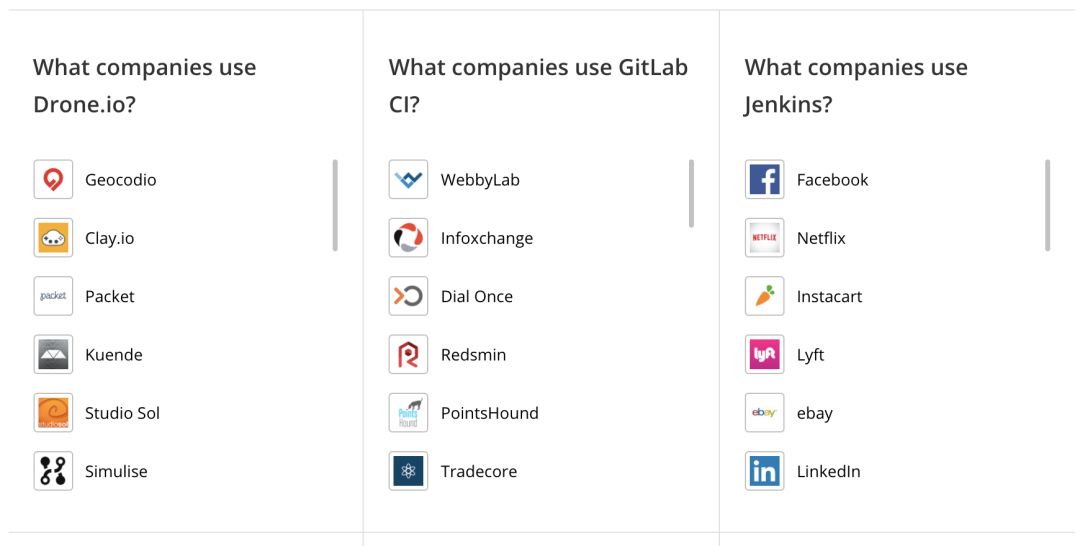Open the Dial Once company link
This screenshot has height=546, width=1080.
point(476,297)
